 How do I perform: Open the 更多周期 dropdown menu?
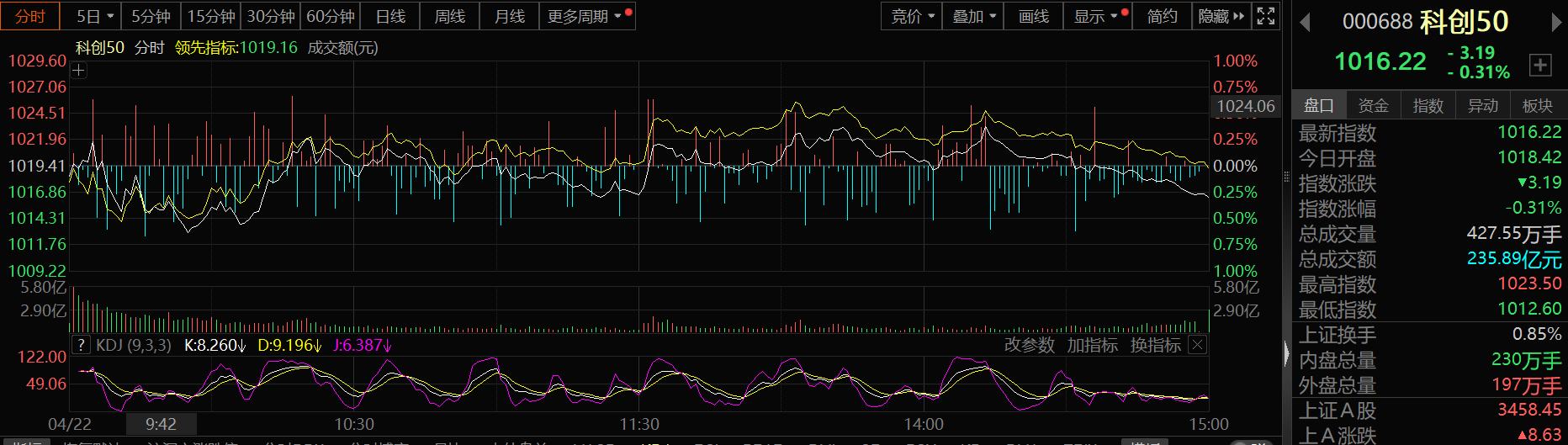point(585,16)
